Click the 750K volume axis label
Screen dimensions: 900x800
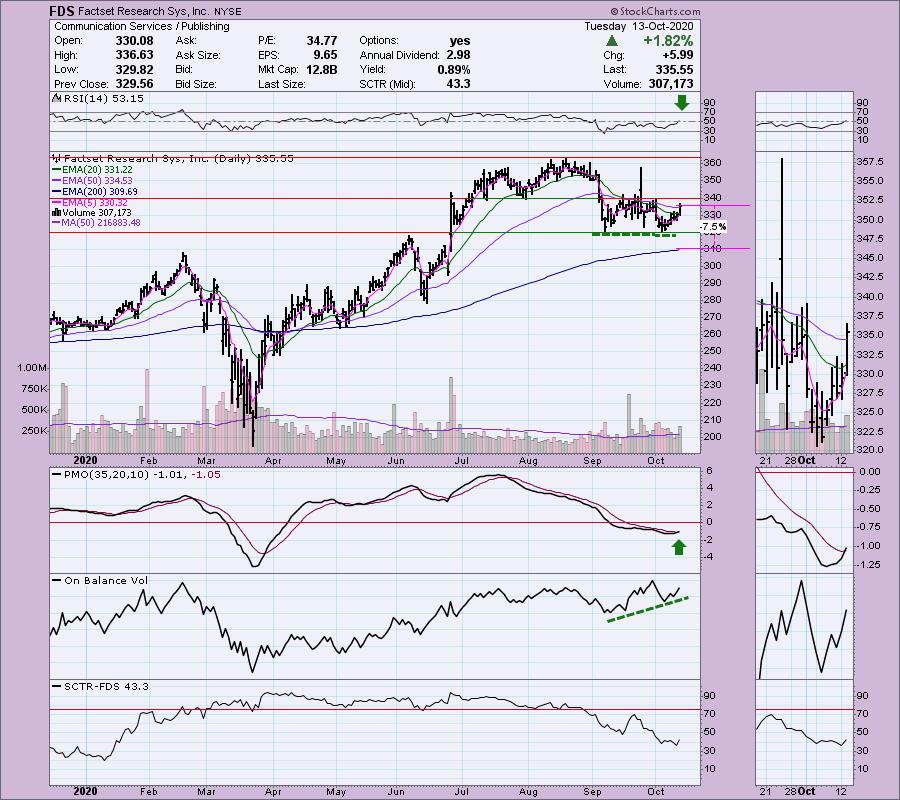click(x=34, y=389)
